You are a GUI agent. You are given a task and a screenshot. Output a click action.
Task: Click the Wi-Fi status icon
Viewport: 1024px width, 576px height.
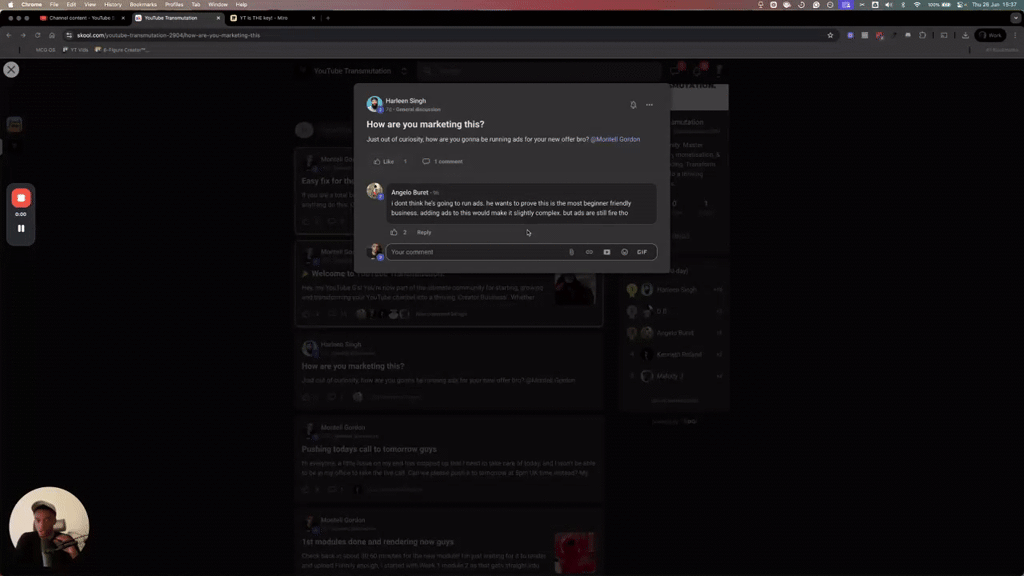pyautogui.click(x=917, y=5)
